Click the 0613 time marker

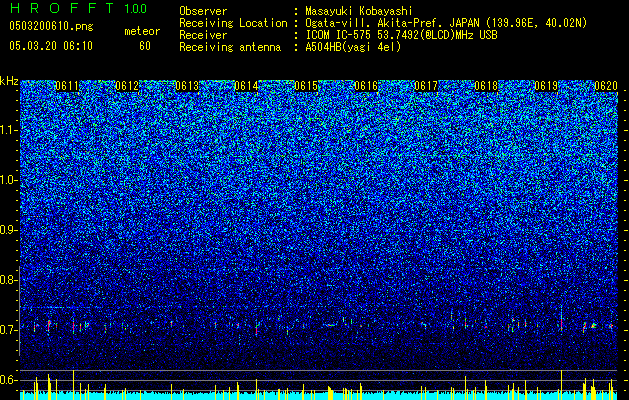[187, 86]
